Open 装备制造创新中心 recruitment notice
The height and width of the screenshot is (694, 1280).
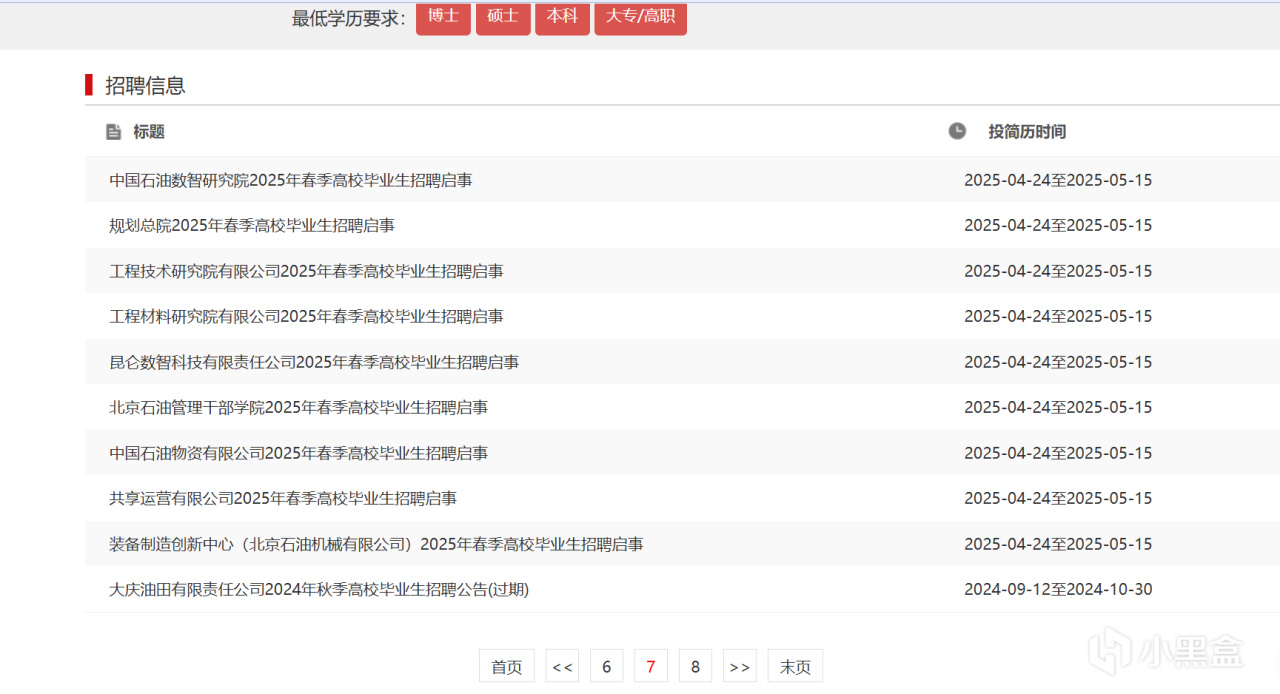tap(376, 544)
